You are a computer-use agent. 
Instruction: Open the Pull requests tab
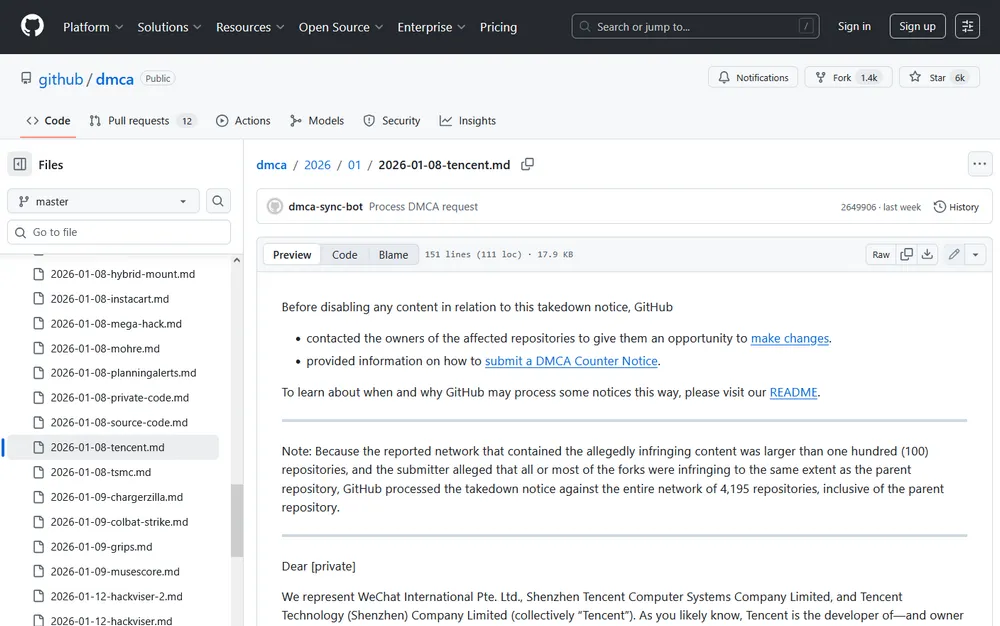[143, 120]
